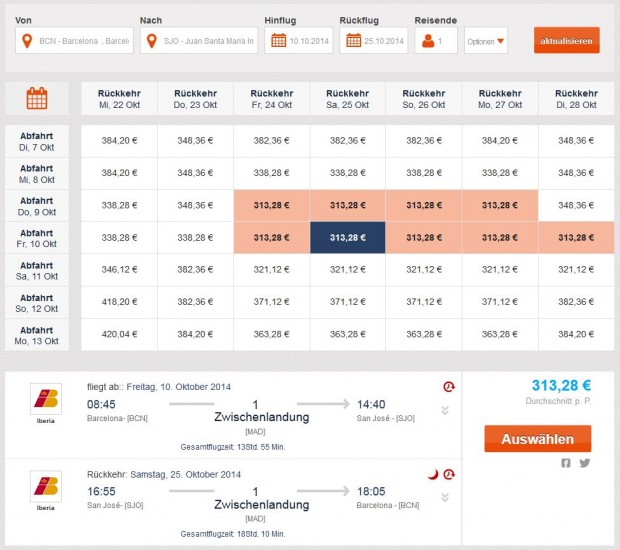Choose the dark blue selected 313,28 € cell
This screenshot has width=620, height=550.
(x=348, y=238)
